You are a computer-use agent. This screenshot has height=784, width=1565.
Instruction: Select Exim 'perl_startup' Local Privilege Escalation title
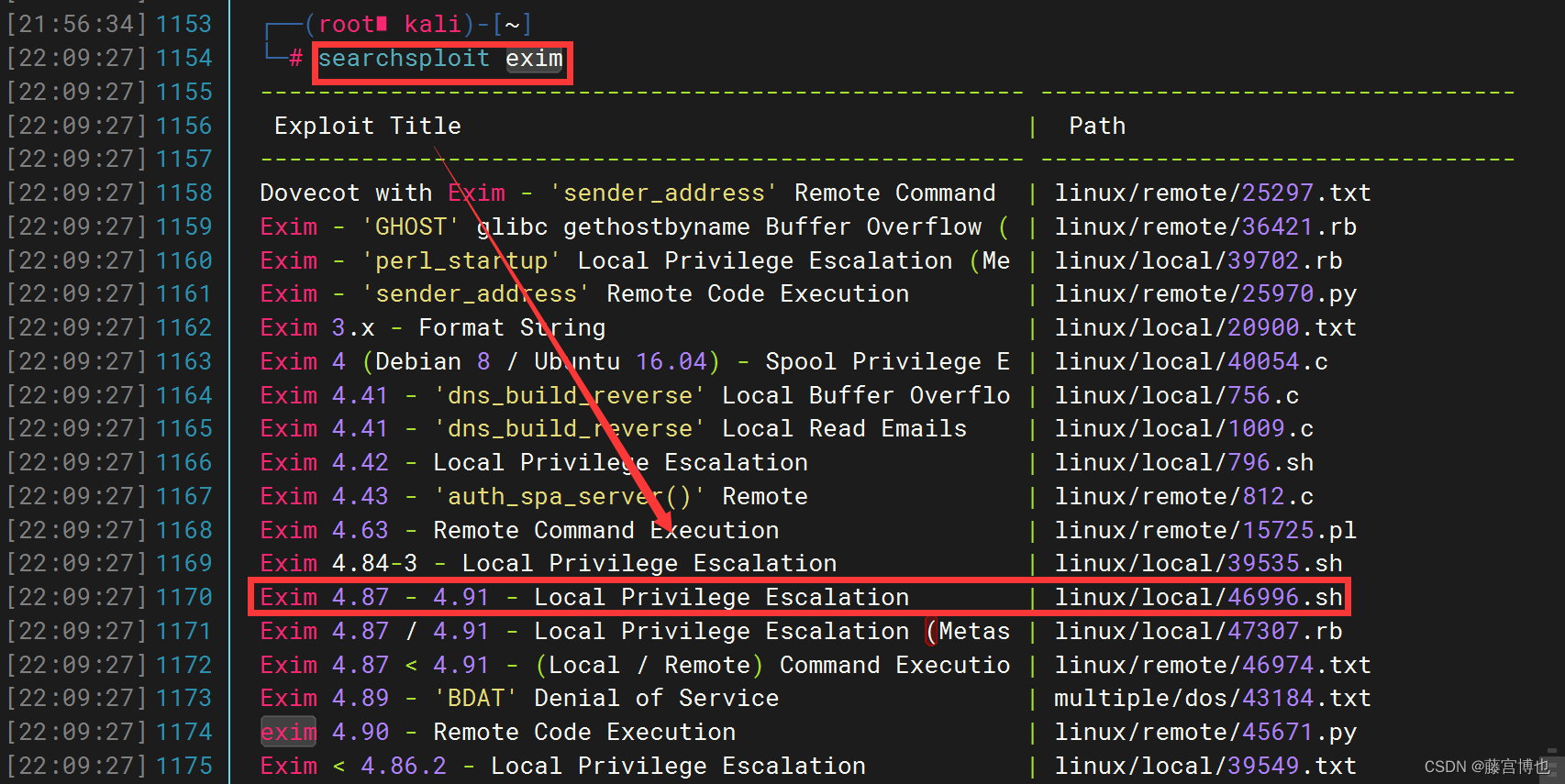[635, 260]
